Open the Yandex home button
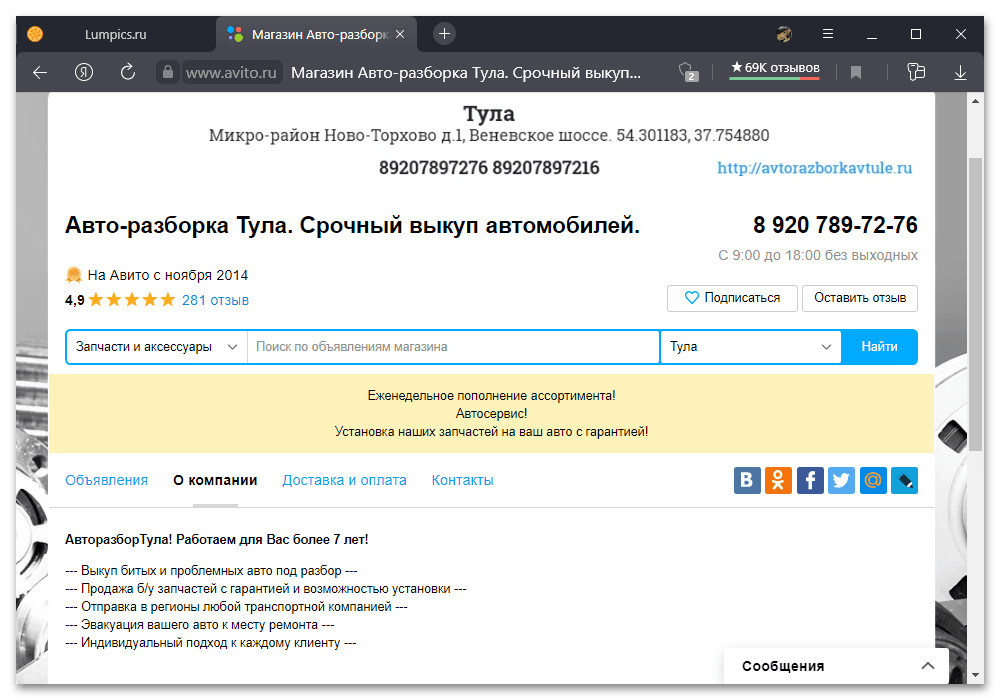The image size is (1000, 700). [x=84, y=72]
